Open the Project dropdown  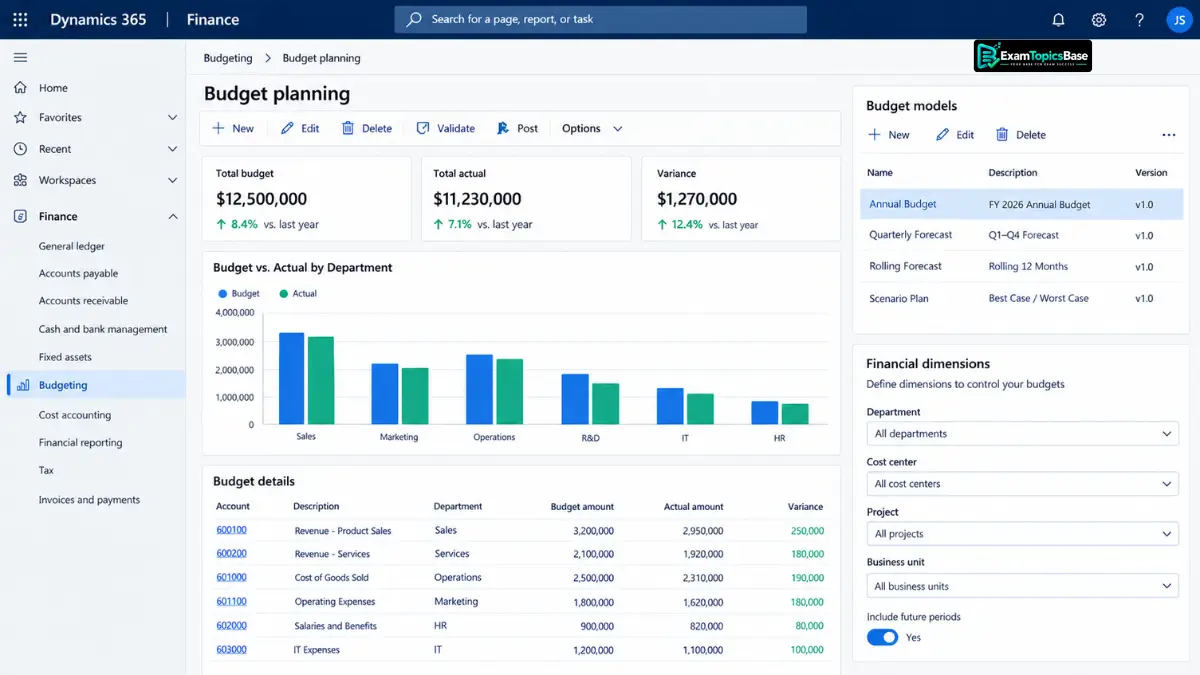click(x=1022, y=534)
